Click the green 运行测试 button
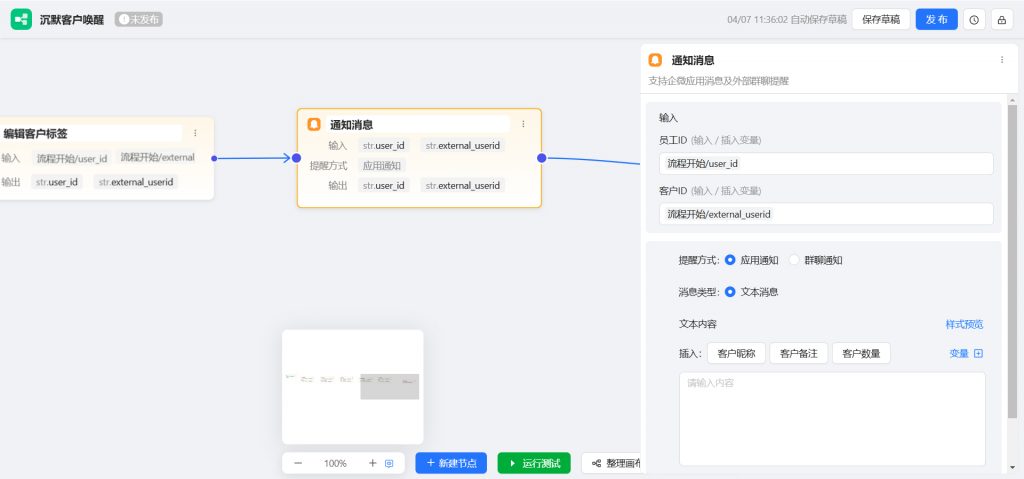The image size is (1024, 479). tap(534, 463)
